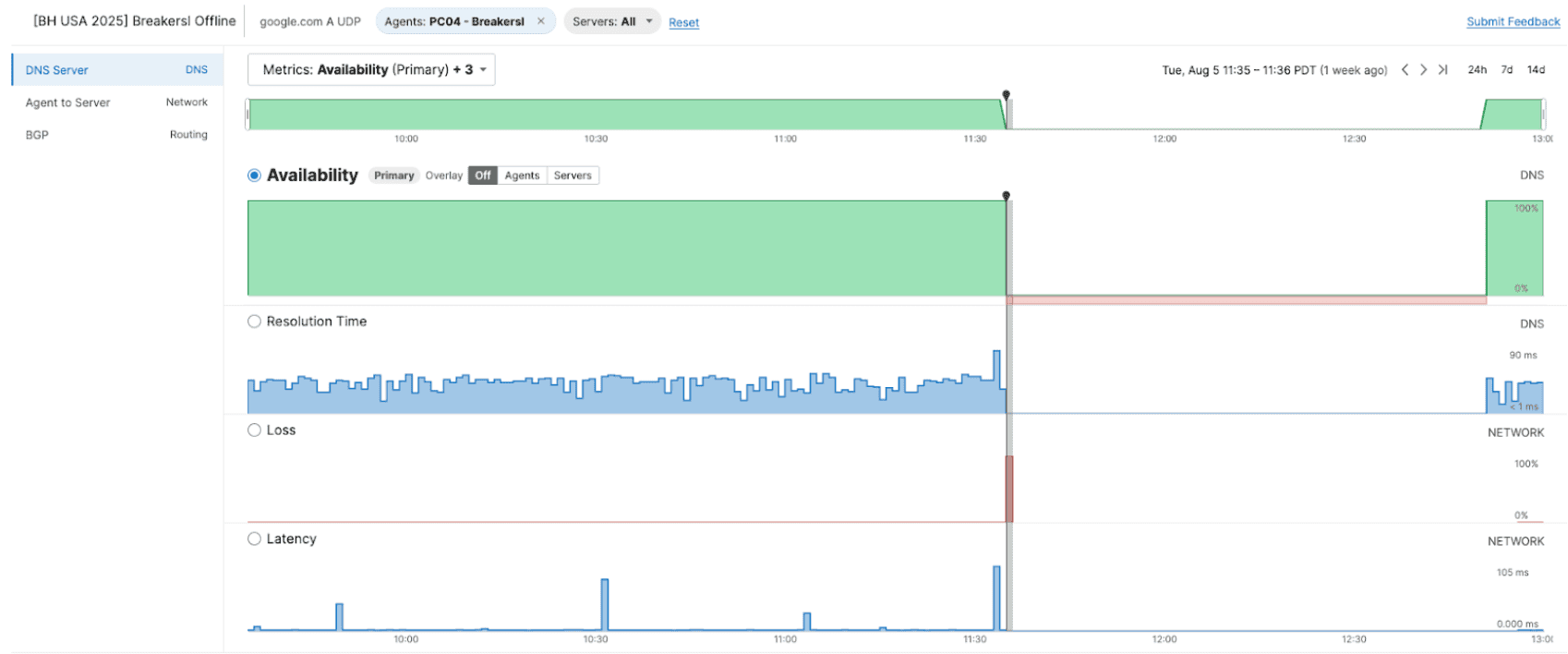Click the latency spike near 10:30

click(x=605, y=604)
